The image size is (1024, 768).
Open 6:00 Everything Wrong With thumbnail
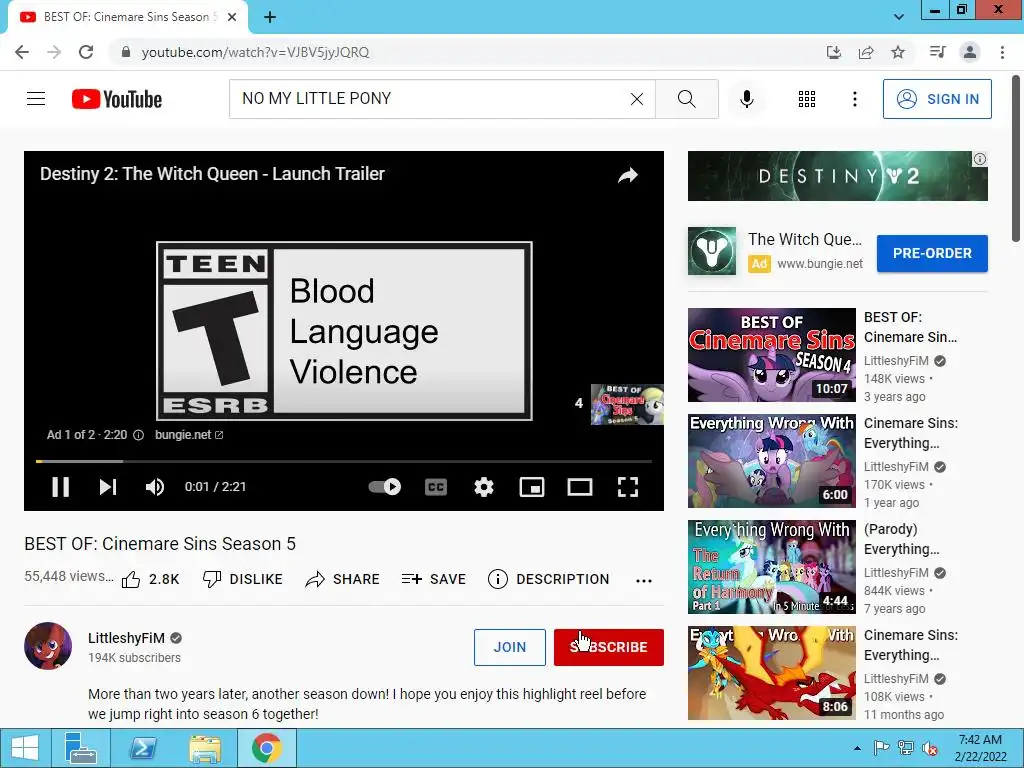(x=771, y=460)
